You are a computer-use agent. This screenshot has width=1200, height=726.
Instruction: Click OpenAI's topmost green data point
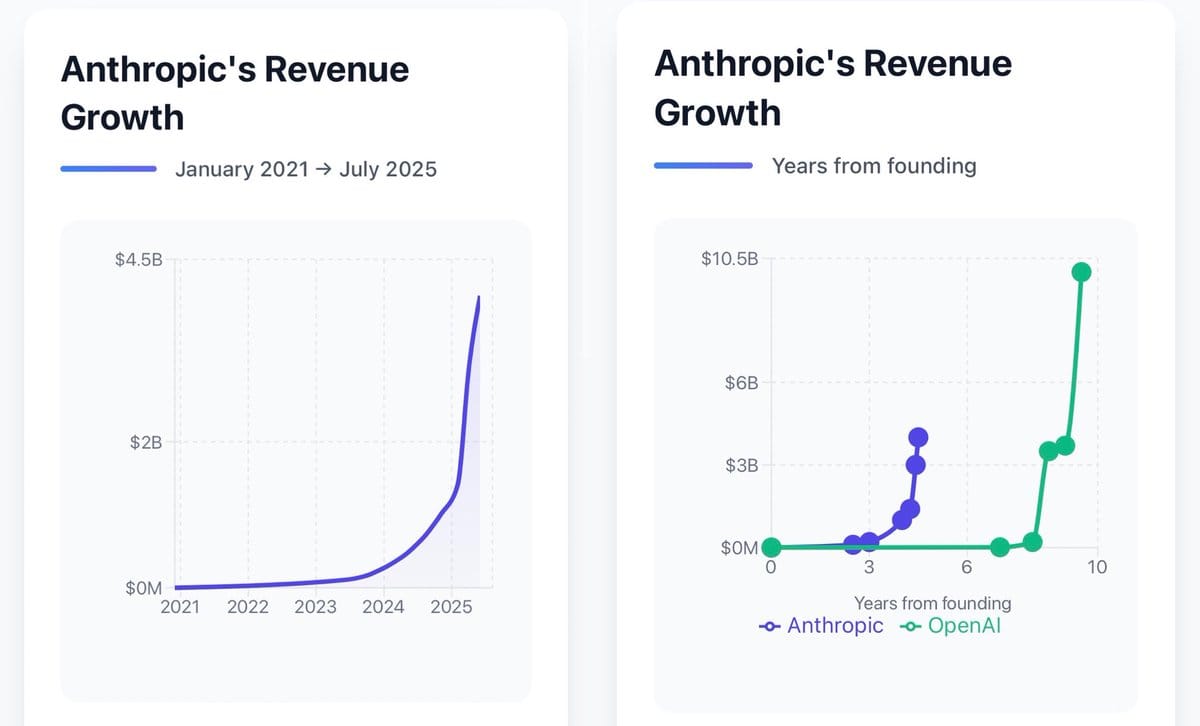pos(1081,272)
